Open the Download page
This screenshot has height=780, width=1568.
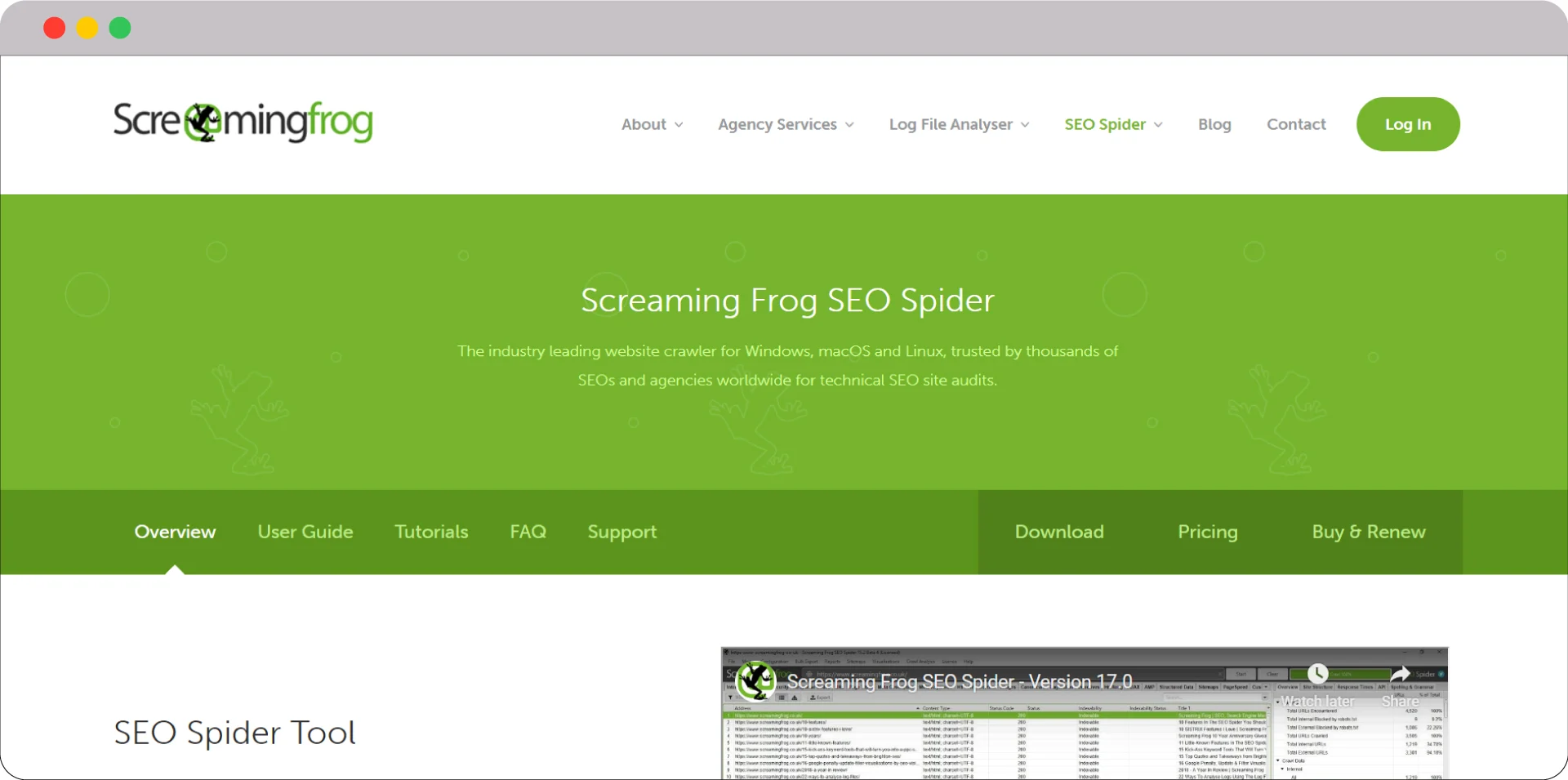click(x=1058, y=532)
